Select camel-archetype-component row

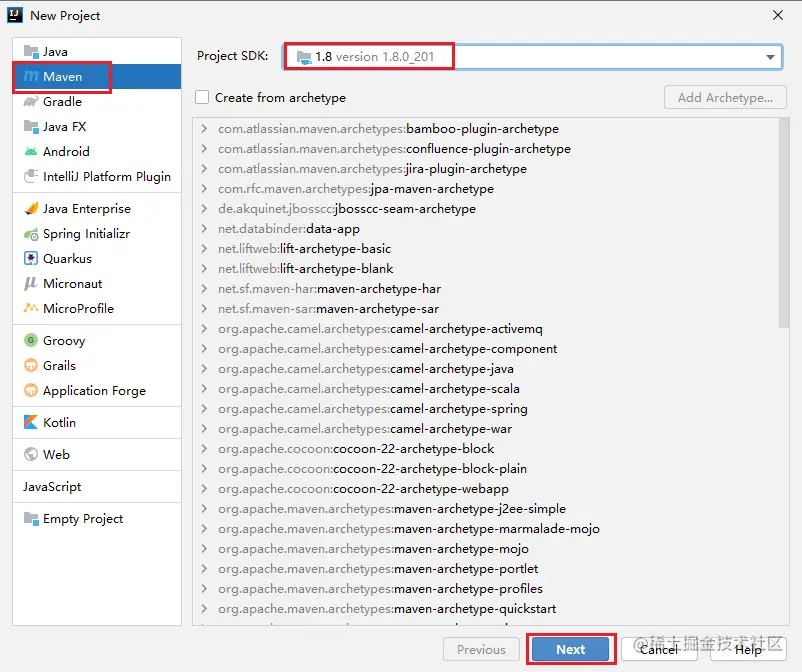[485, 348]
